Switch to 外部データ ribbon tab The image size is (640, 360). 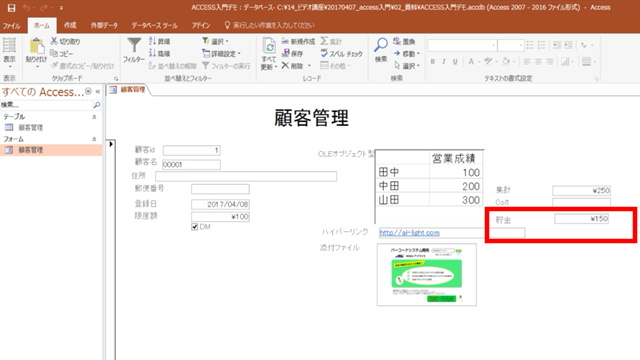[104, 25]
